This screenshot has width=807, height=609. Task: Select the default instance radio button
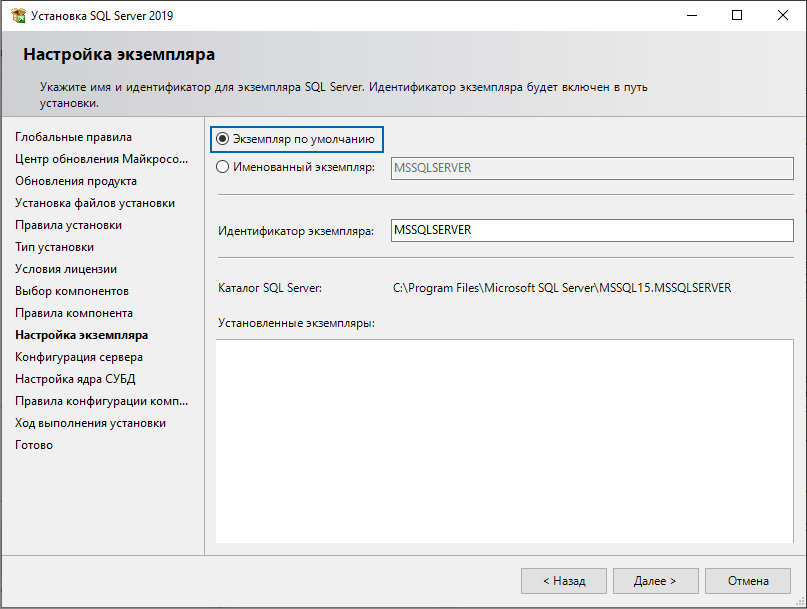pyautogui.click(x=222, y=139)
